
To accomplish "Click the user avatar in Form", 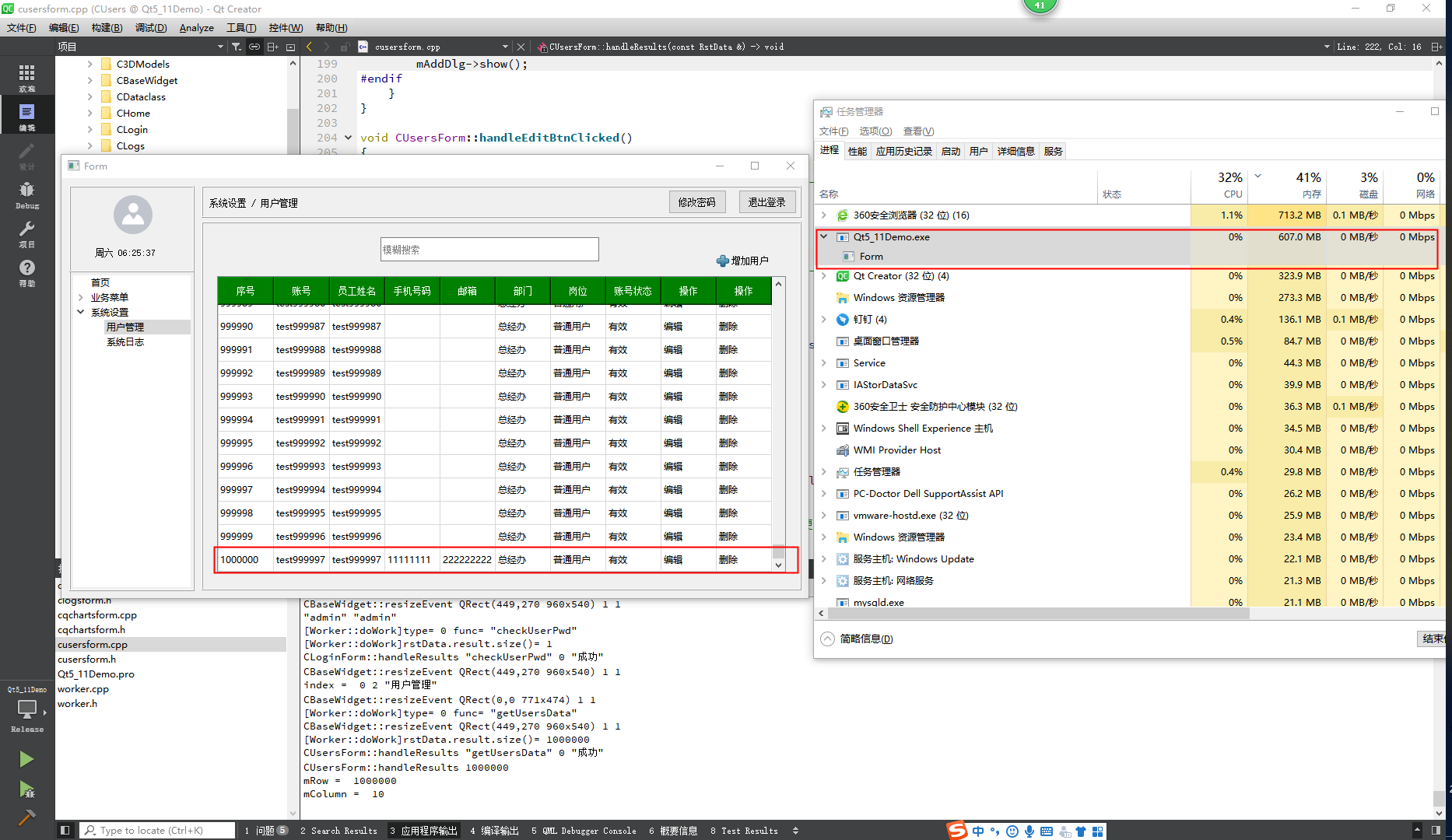I will (133, 215).
